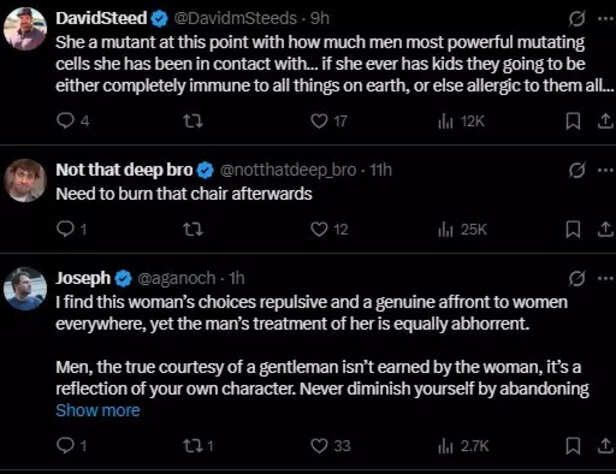The height and width of the screenshot is (474, 616).
Task: Reply to Not that deep bro's tweet
Action: [66, 229]
